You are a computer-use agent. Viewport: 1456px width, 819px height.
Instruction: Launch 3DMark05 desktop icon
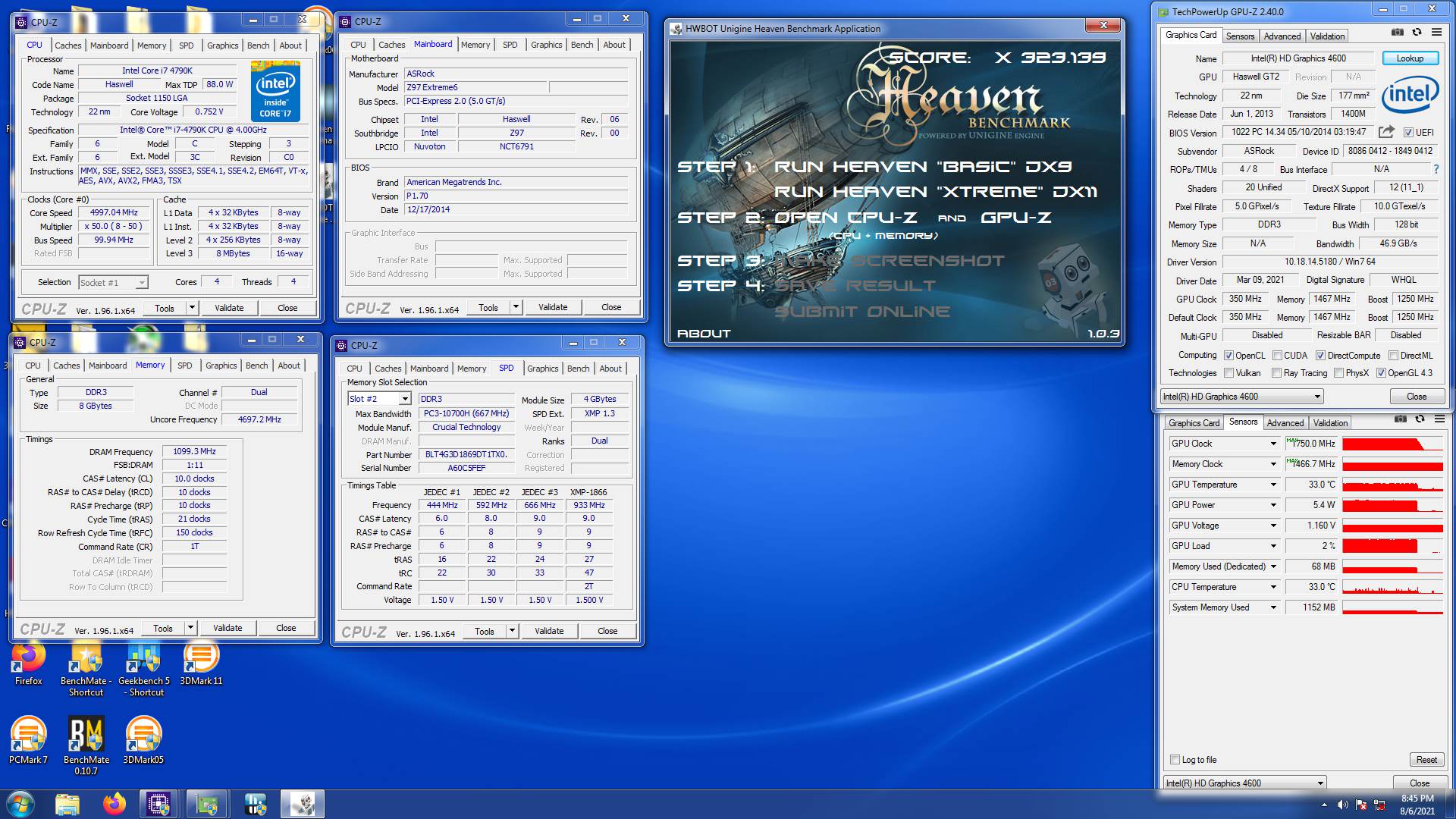143,740
